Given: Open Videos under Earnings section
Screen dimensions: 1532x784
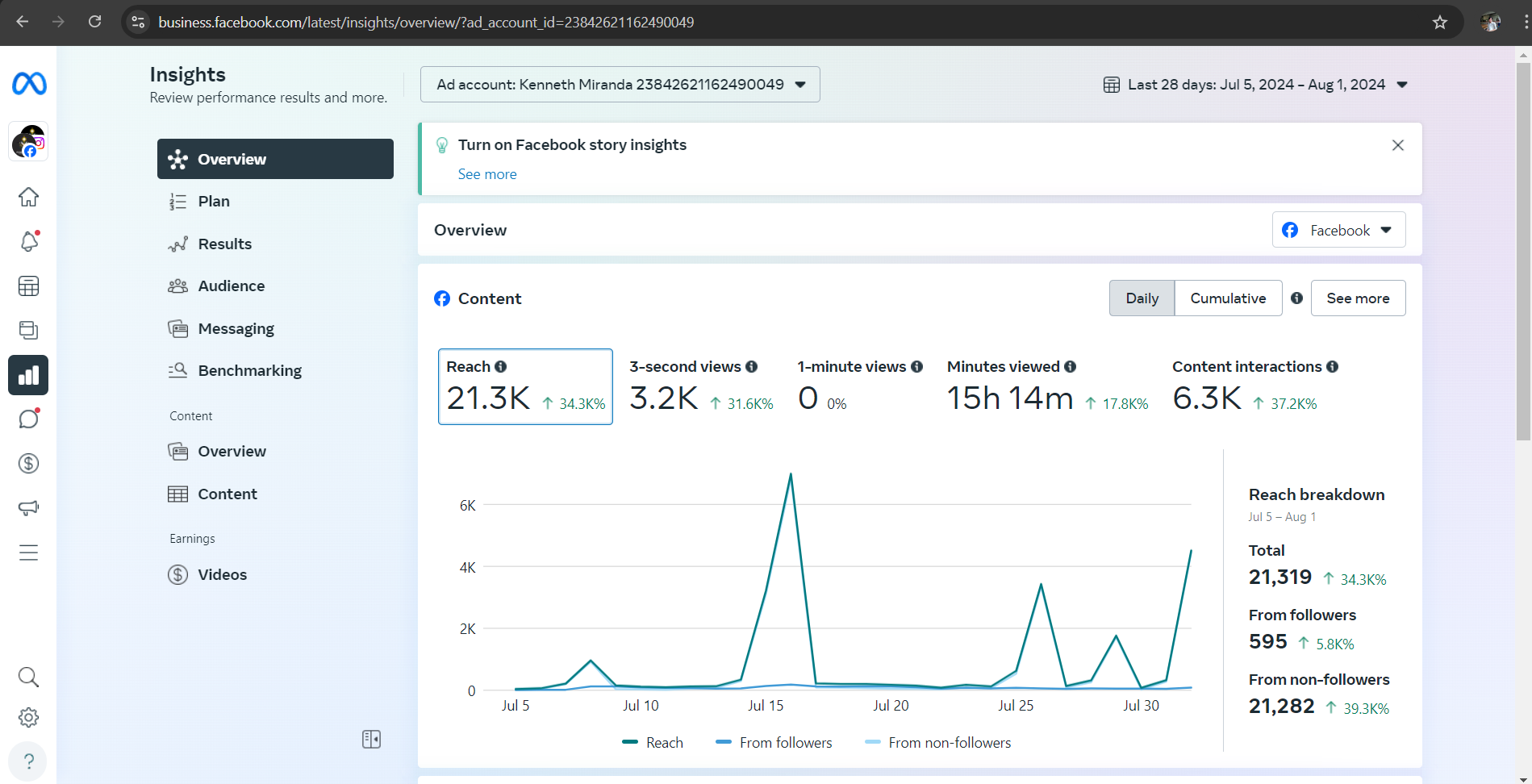Looking at the screenshot, I should click(x=275, y=574).
